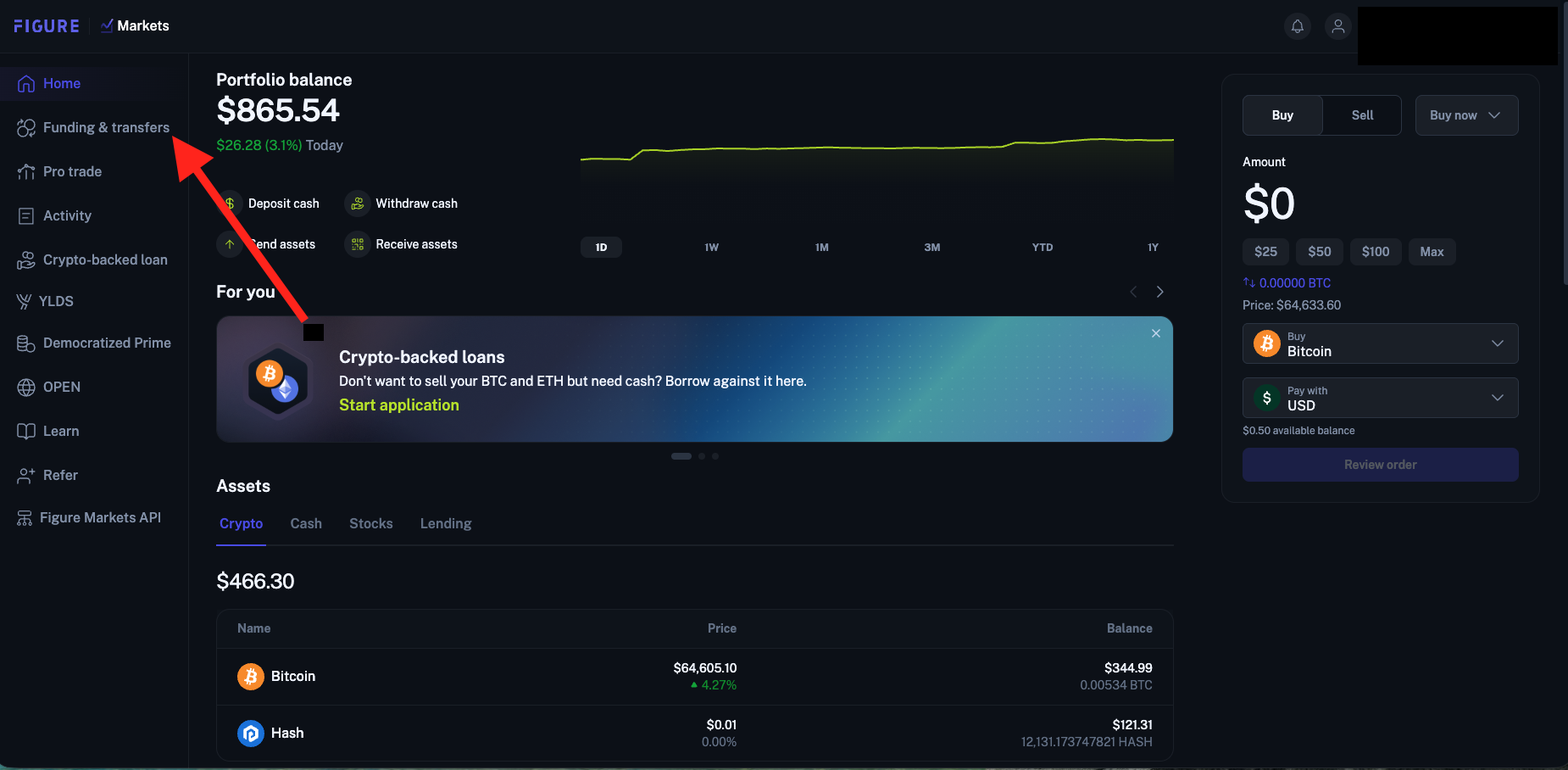
Task: Click the Bitcoin balance $344.99 value
Action: [x=1128, y=668]
